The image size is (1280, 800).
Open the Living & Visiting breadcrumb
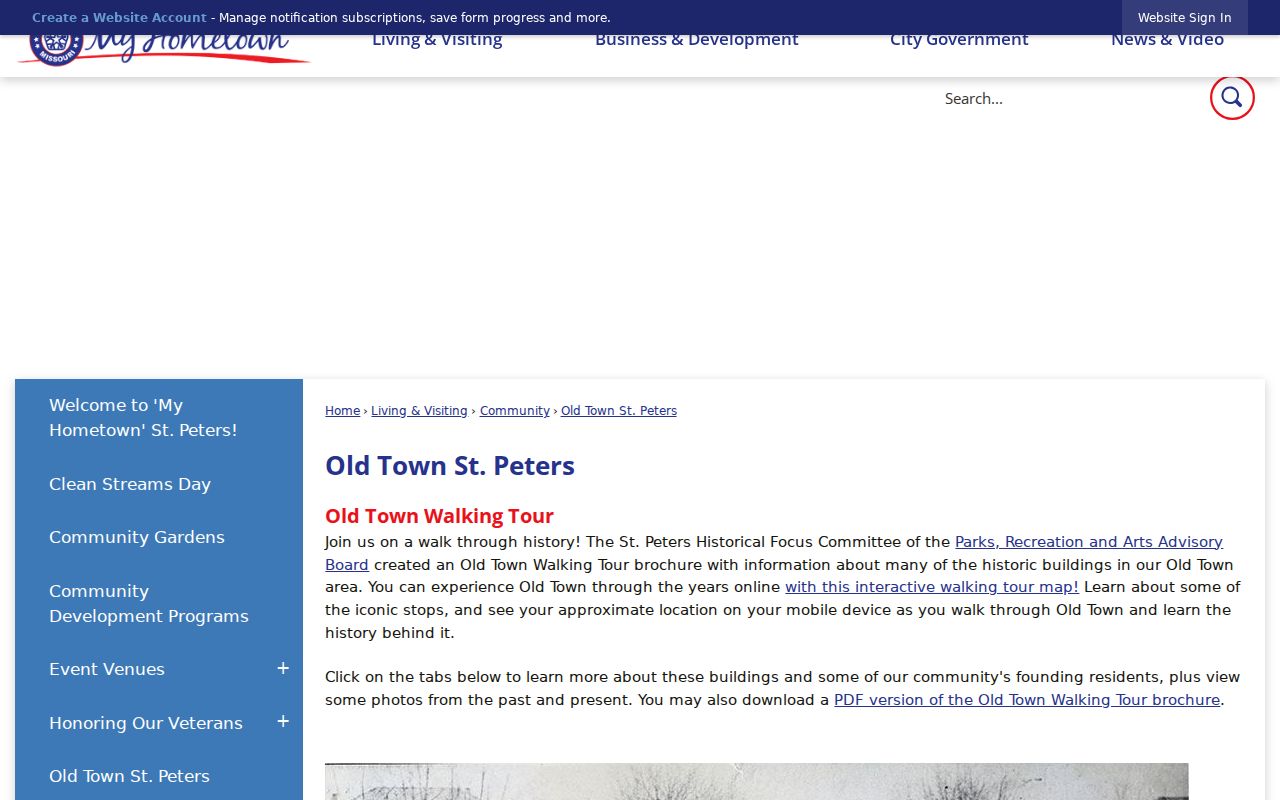coord(419,411)
